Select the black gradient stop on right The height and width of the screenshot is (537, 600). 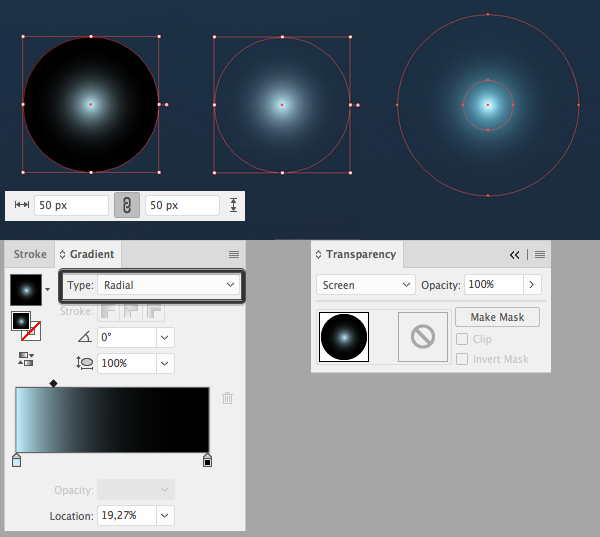[207, 460]
